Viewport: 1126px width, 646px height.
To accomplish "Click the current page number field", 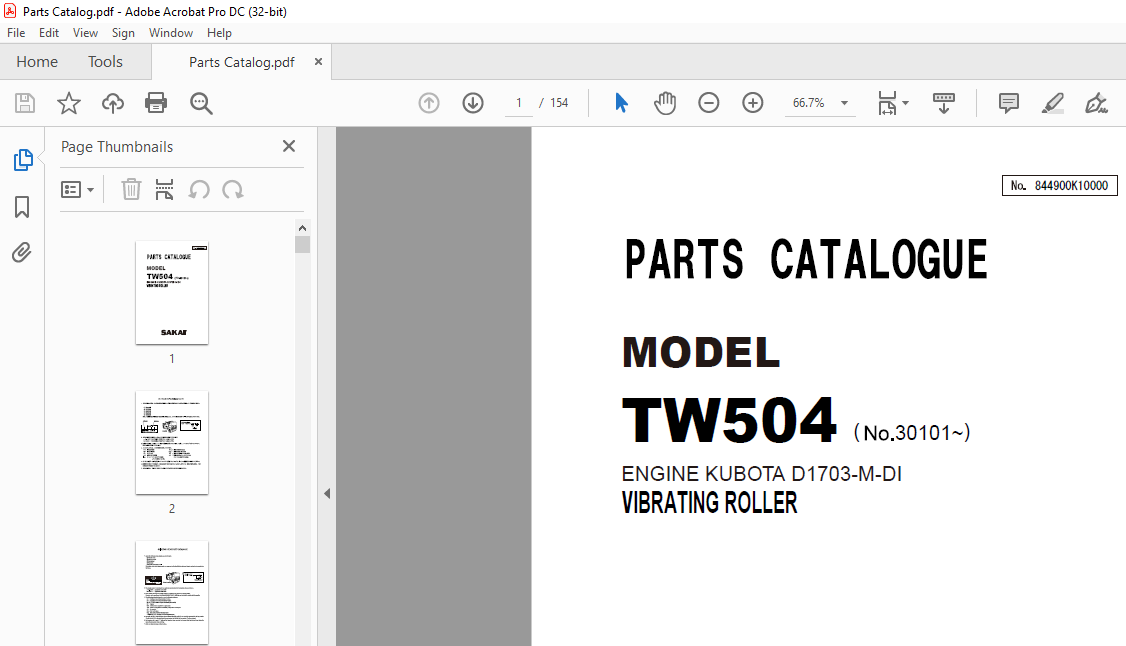I will [x=518, y=103].
